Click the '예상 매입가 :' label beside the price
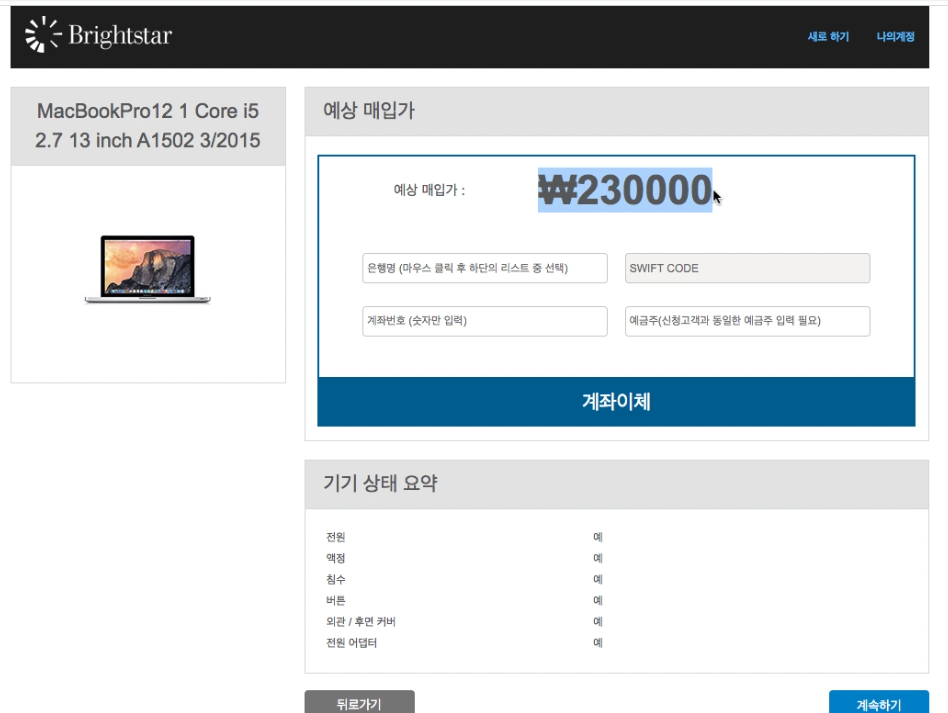Screen dimensions: 948x713 [429, 190]
